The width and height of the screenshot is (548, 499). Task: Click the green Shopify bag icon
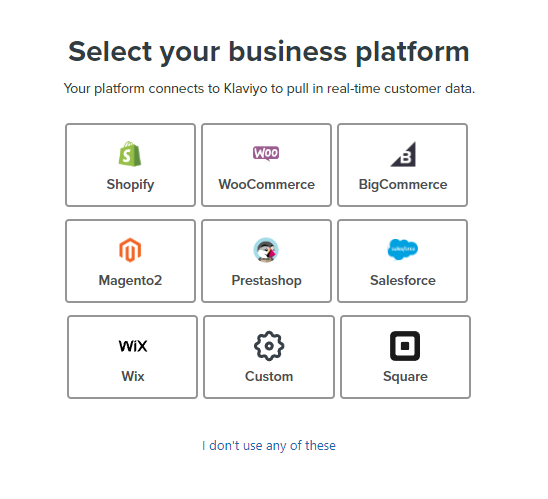pos(130,154)
